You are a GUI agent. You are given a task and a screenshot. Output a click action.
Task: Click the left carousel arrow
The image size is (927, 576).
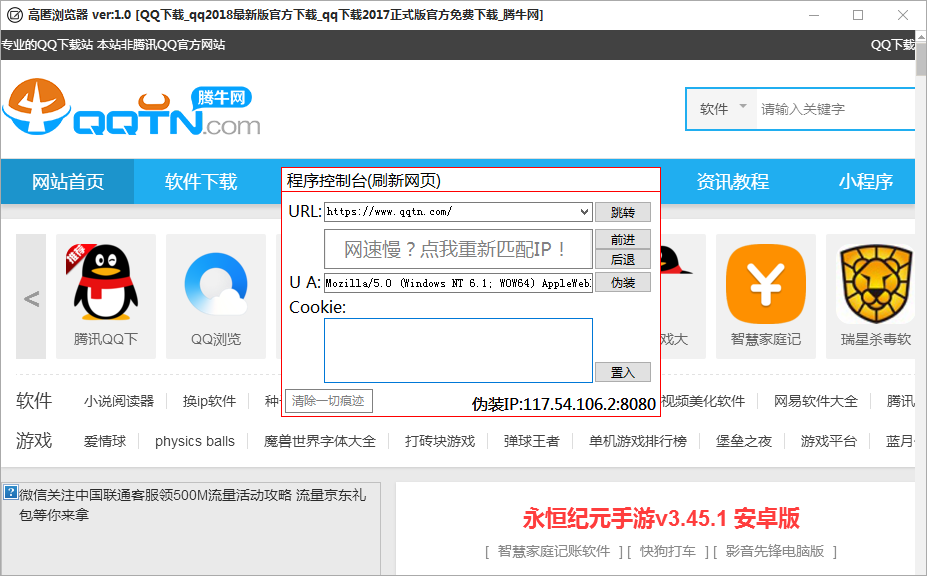(x=31, y=297)
